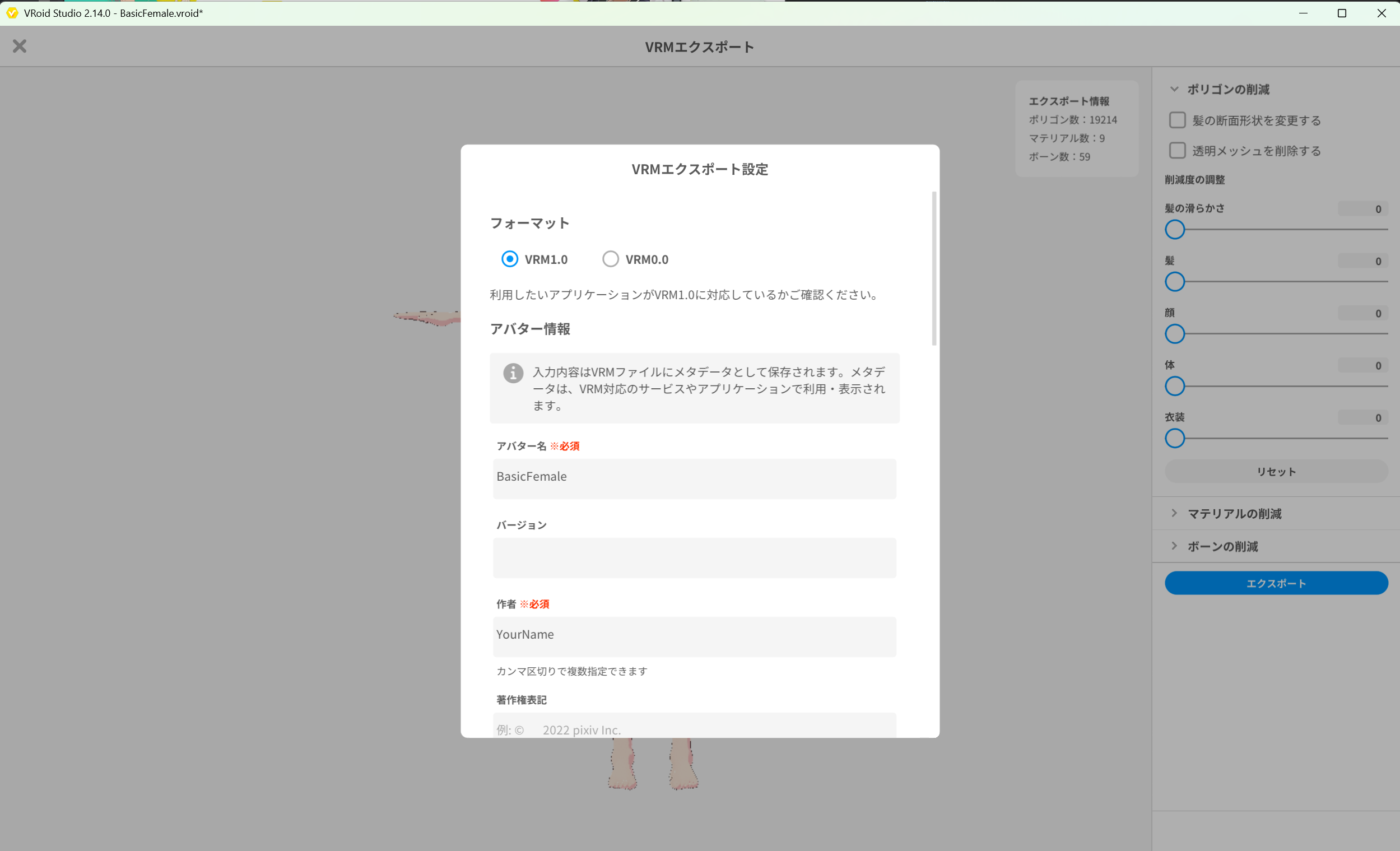
Task: Click the blue エクスポート button
Action: pos(1276,583)
